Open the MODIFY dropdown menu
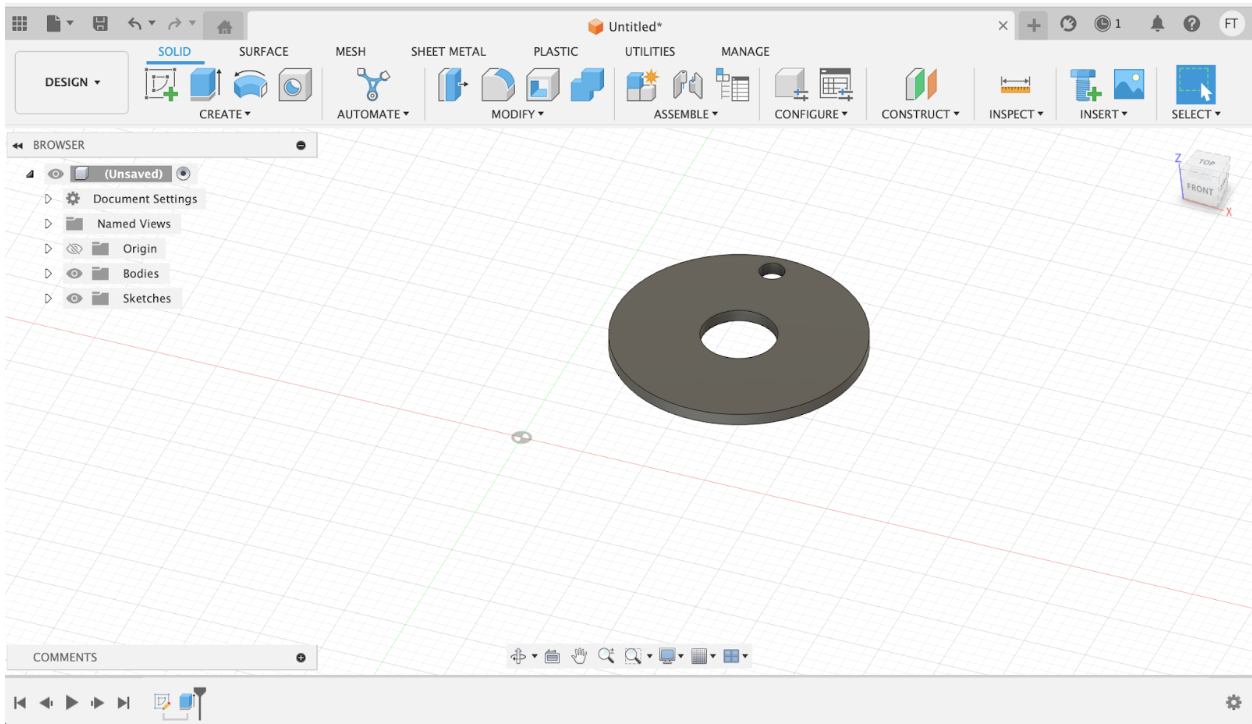 tap(517, 114)
